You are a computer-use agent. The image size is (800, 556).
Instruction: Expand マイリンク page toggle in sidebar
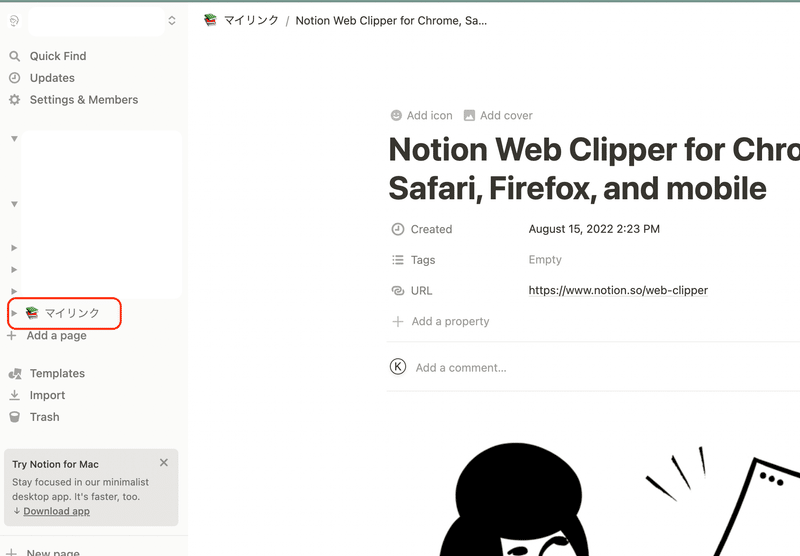(14, 313)
